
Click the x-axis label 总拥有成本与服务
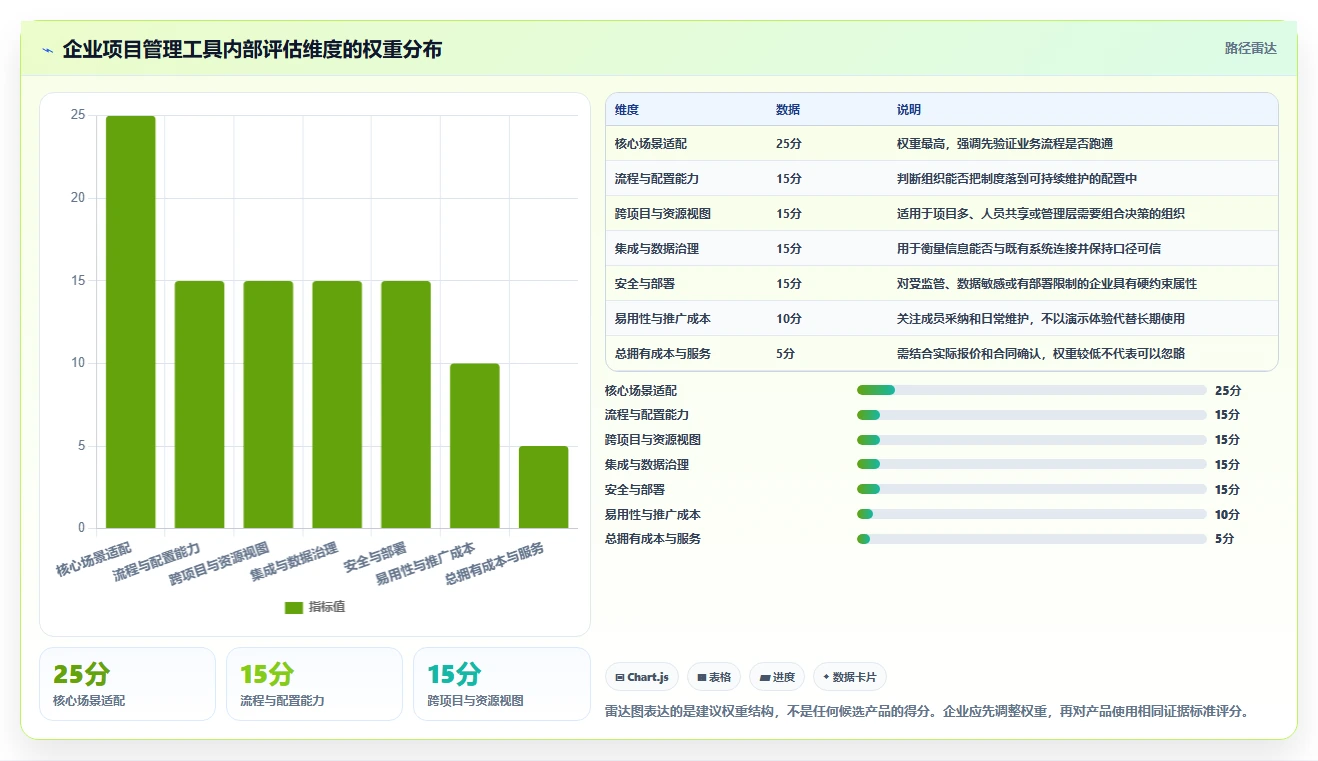point(495,564)
